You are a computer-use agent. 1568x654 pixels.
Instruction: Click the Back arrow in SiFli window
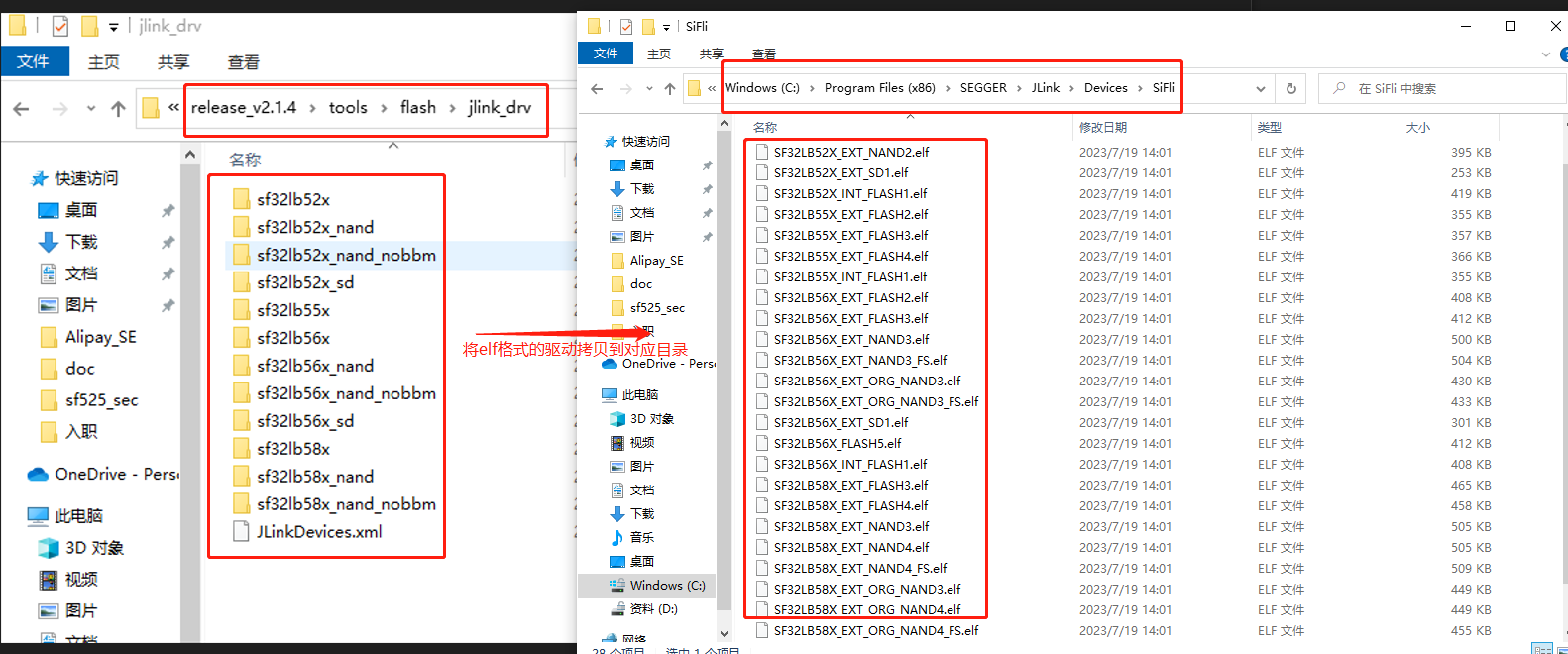[x=597, y=89]
